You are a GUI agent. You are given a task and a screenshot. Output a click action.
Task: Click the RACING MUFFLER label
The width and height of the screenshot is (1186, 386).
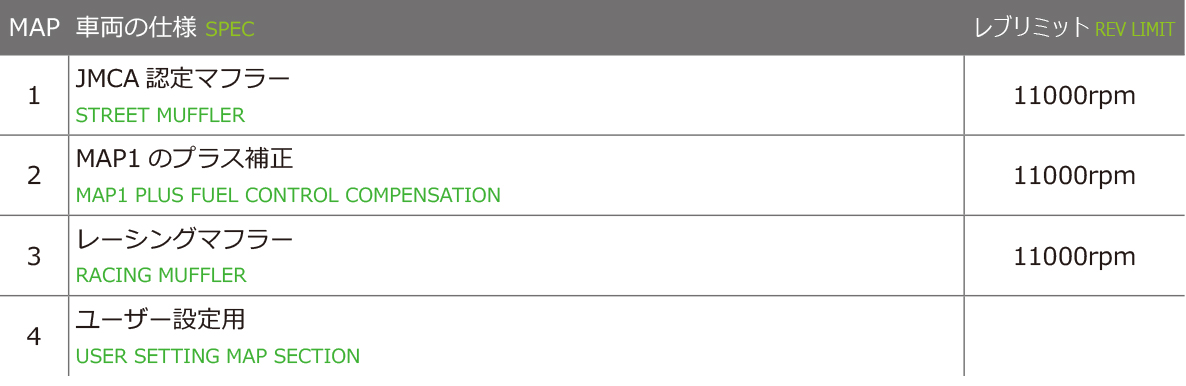161,275
